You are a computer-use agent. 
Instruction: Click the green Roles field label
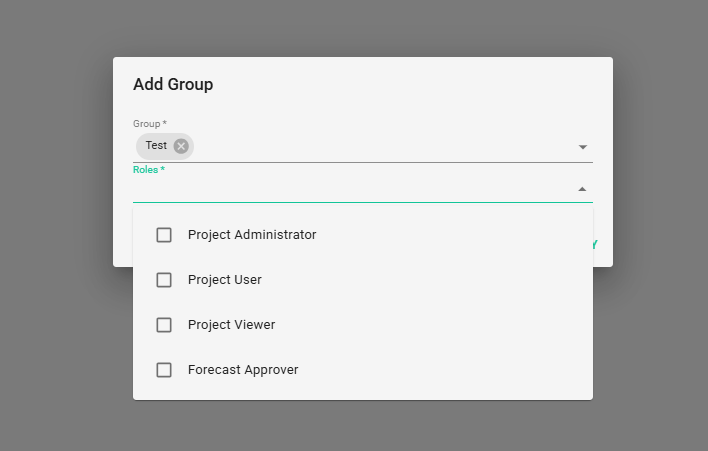[148, 170]
